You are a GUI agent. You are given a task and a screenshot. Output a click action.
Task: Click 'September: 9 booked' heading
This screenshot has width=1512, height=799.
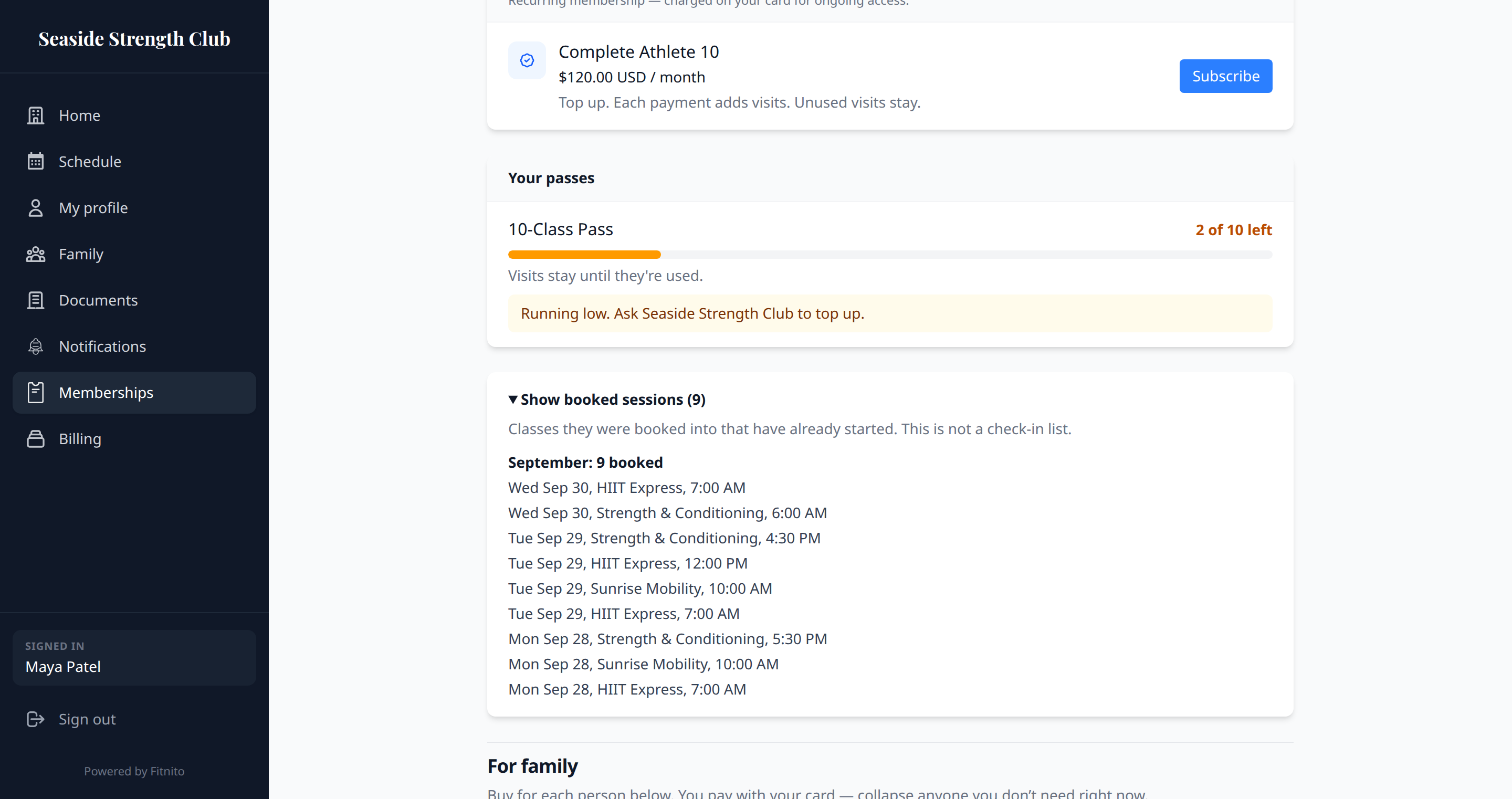tap(585, 462)
